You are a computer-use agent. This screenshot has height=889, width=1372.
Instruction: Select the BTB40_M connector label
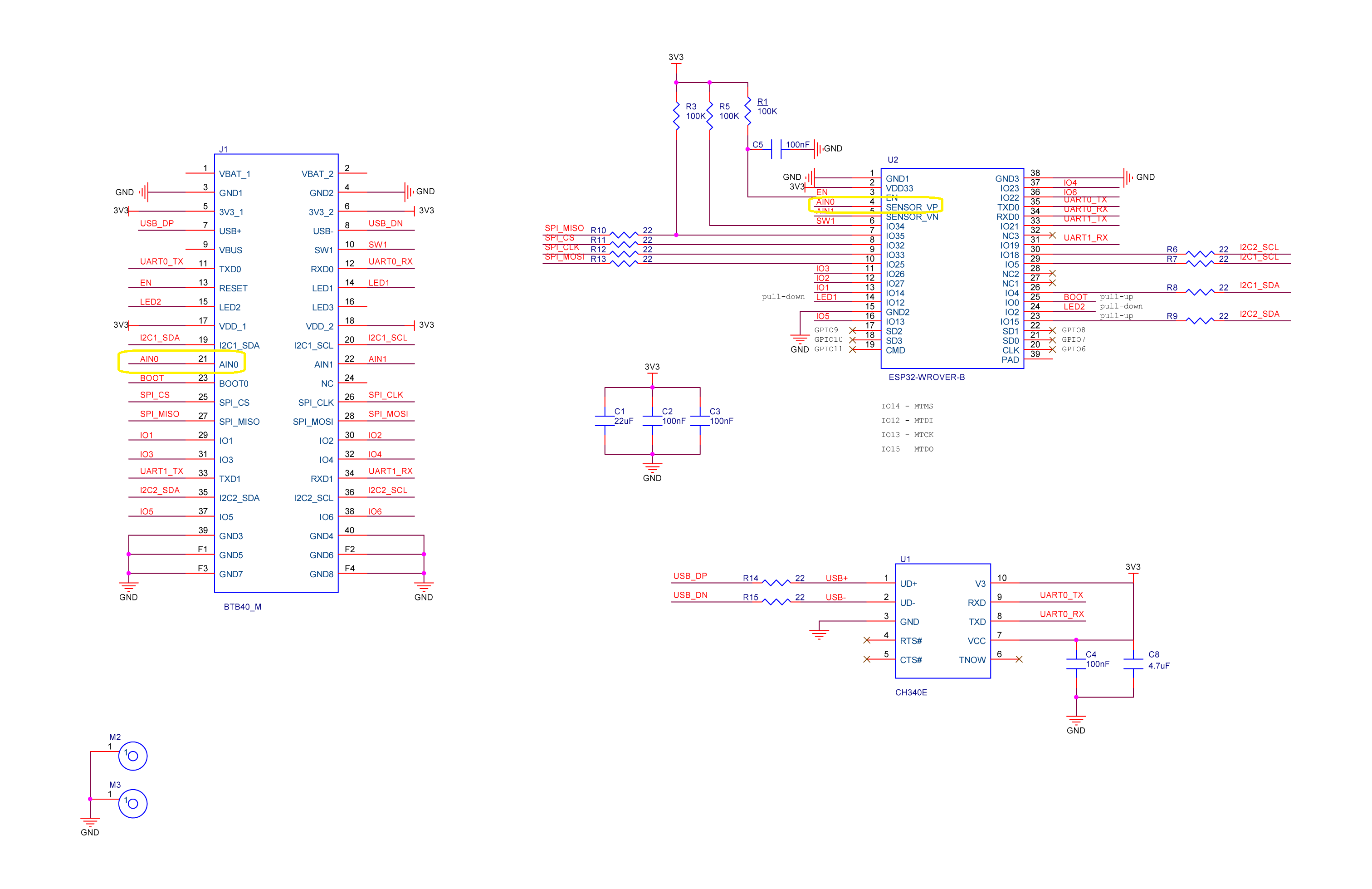242,607
